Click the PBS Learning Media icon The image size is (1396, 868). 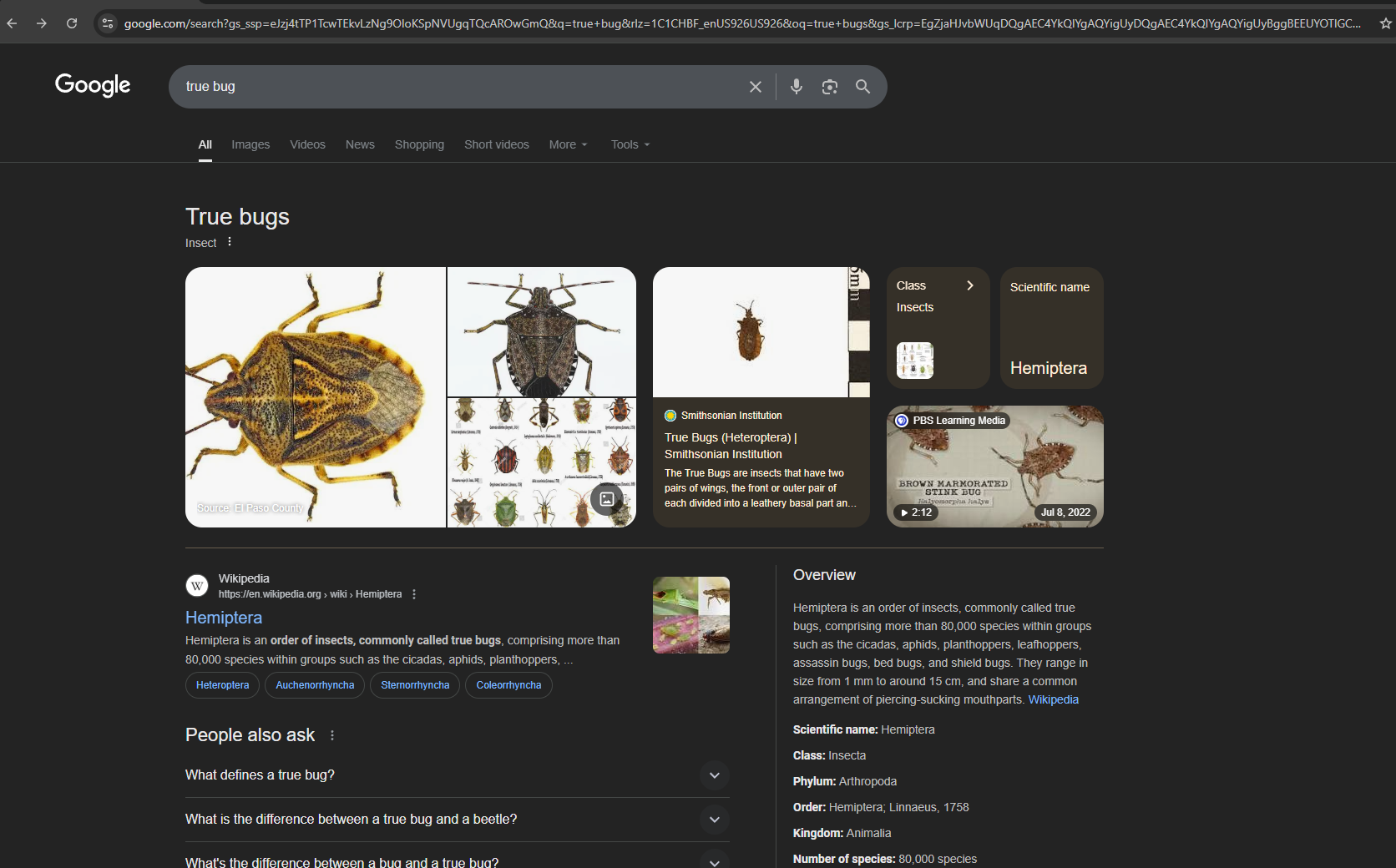coord(902,421)
